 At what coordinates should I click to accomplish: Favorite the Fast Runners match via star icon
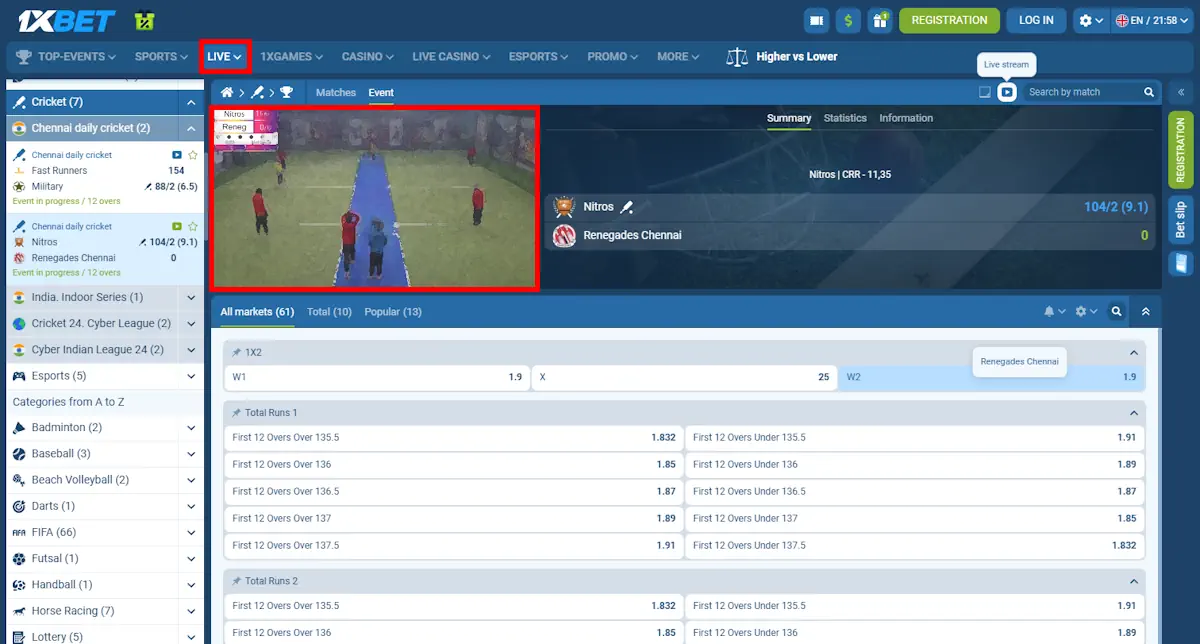pyautogui.click(x=192, y=154)
